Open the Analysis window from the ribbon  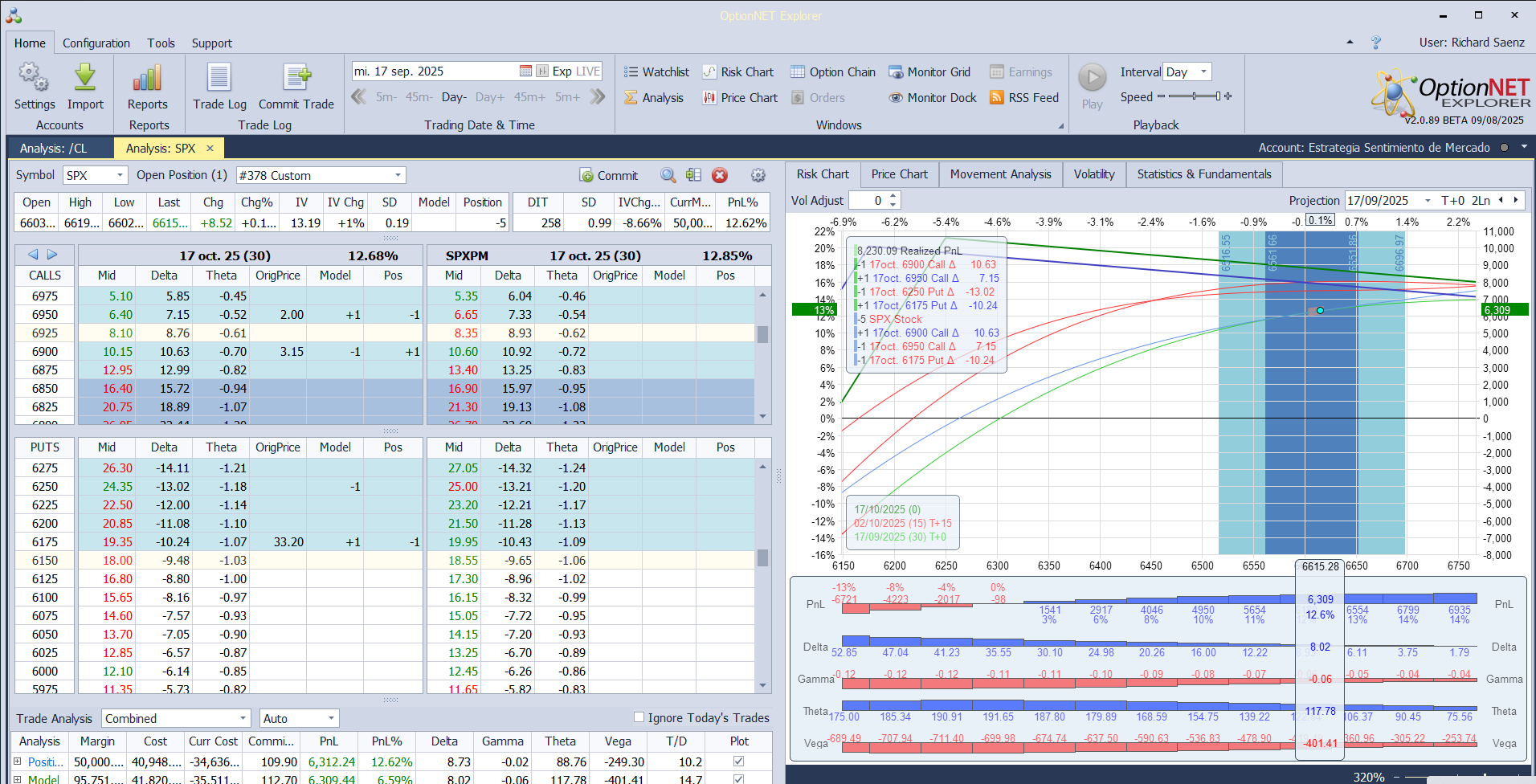point(654,97)
